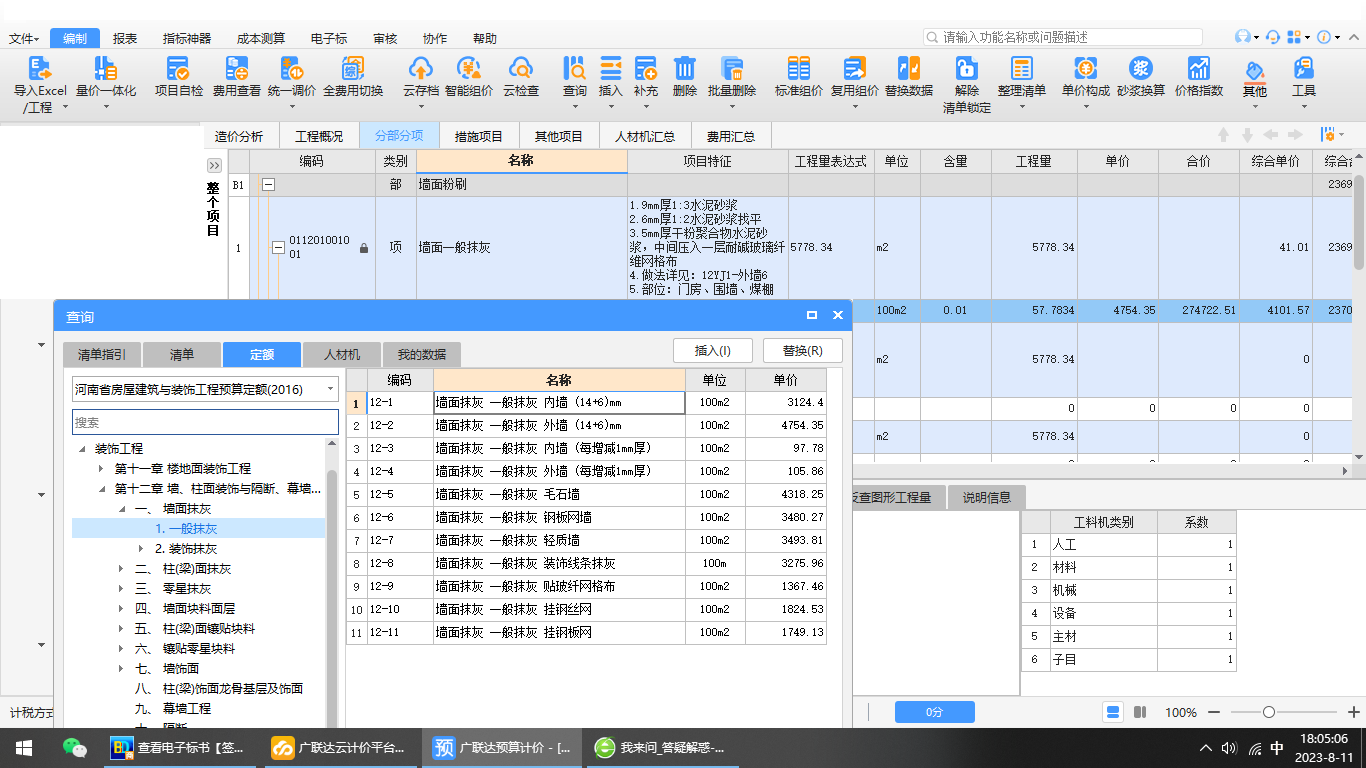This screenshot has width=1366, height=768.
Task: Click the 替换(R) button
Action: point(803,351)
